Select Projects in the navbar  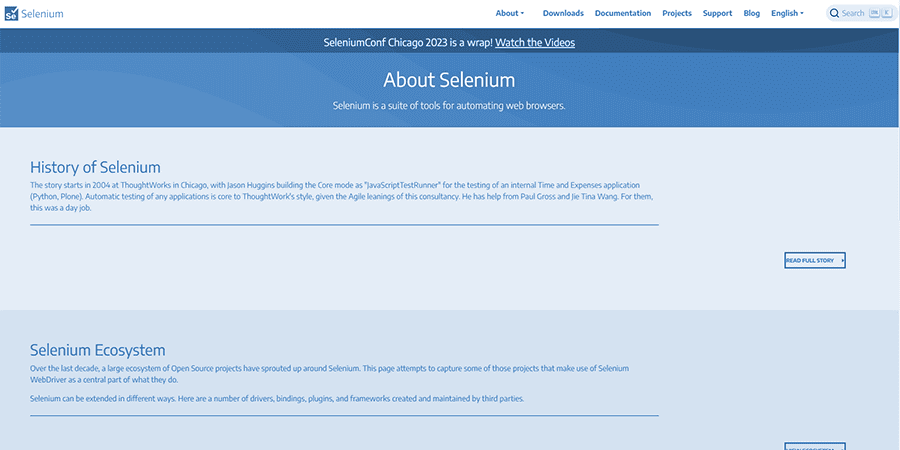tap(677, 13)
